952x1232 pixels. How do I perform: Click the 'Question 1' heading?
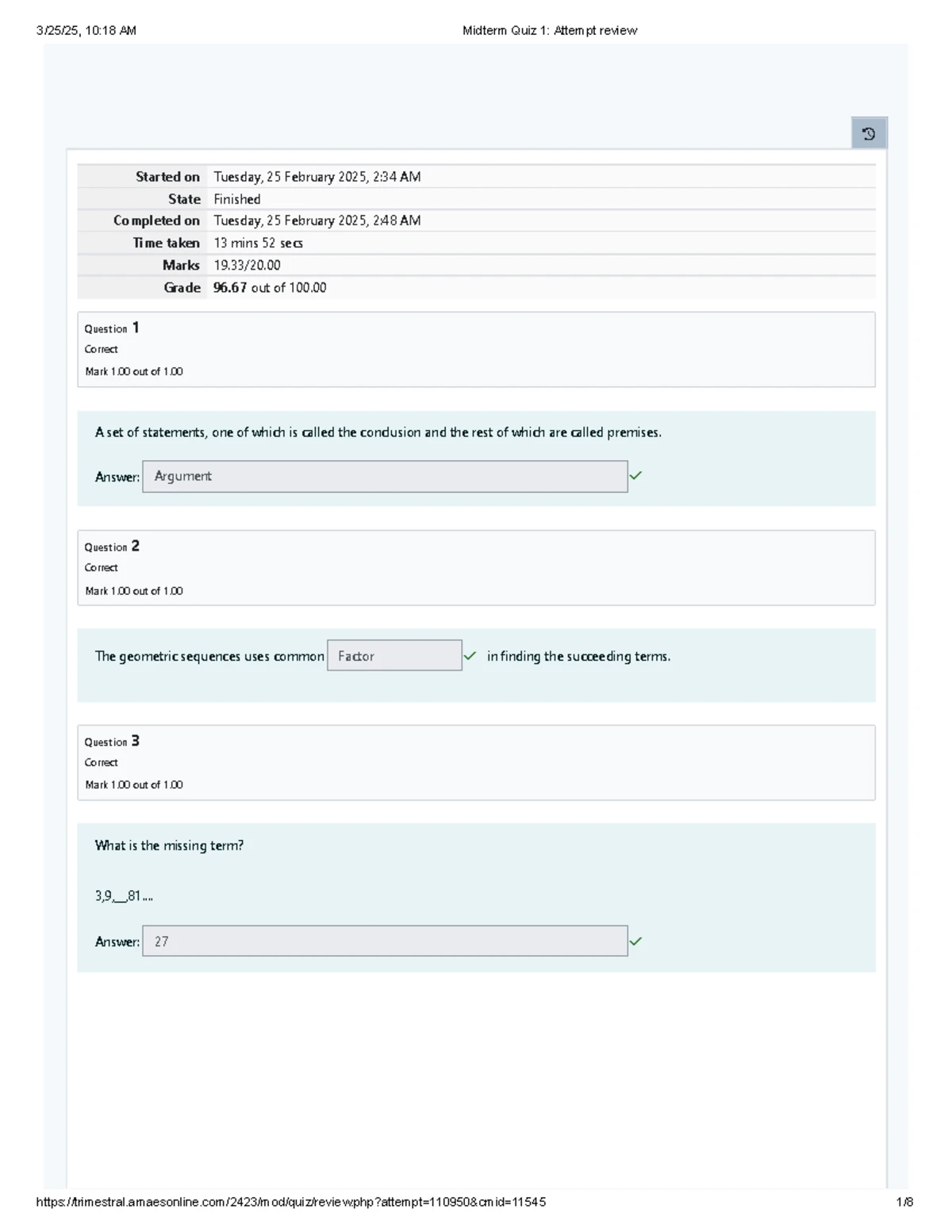(112, 328)
